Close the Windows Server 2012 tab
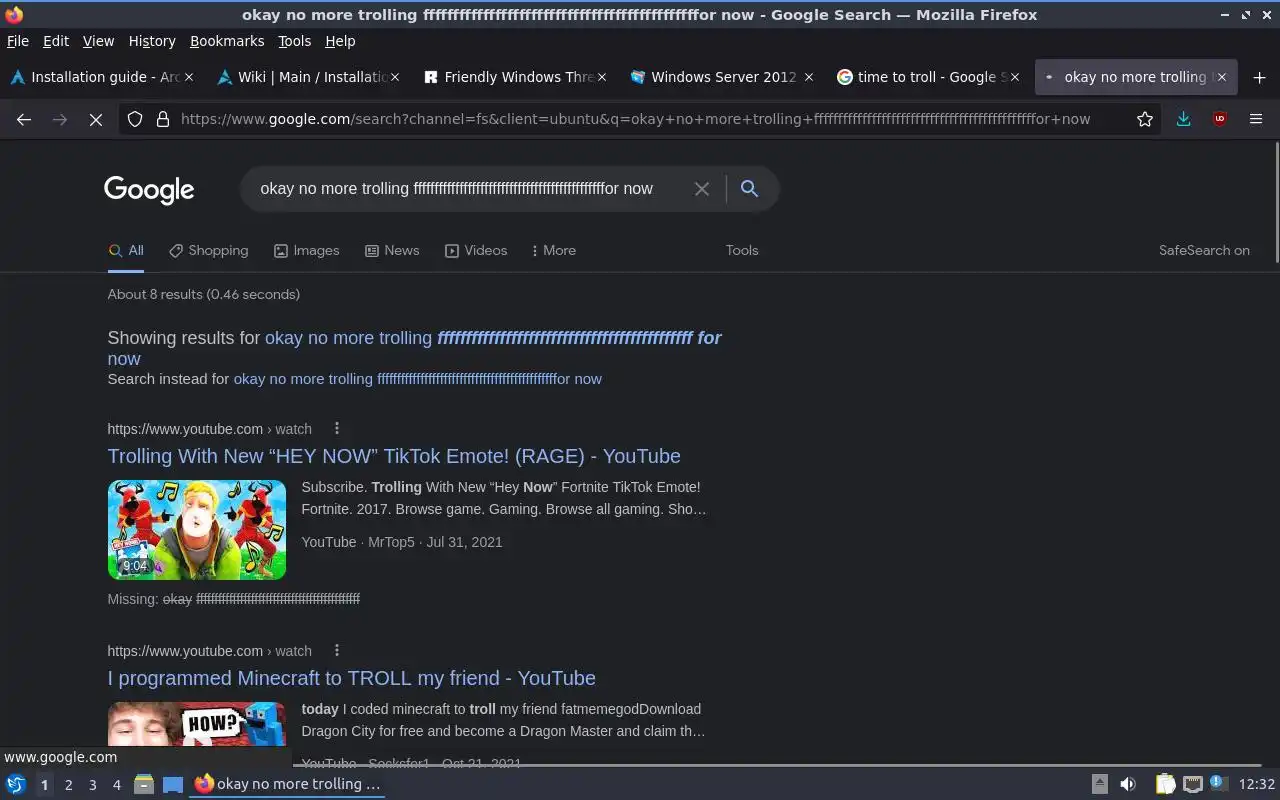The width and height of the screenshot is (1280, 800). [x=809, y=77]
